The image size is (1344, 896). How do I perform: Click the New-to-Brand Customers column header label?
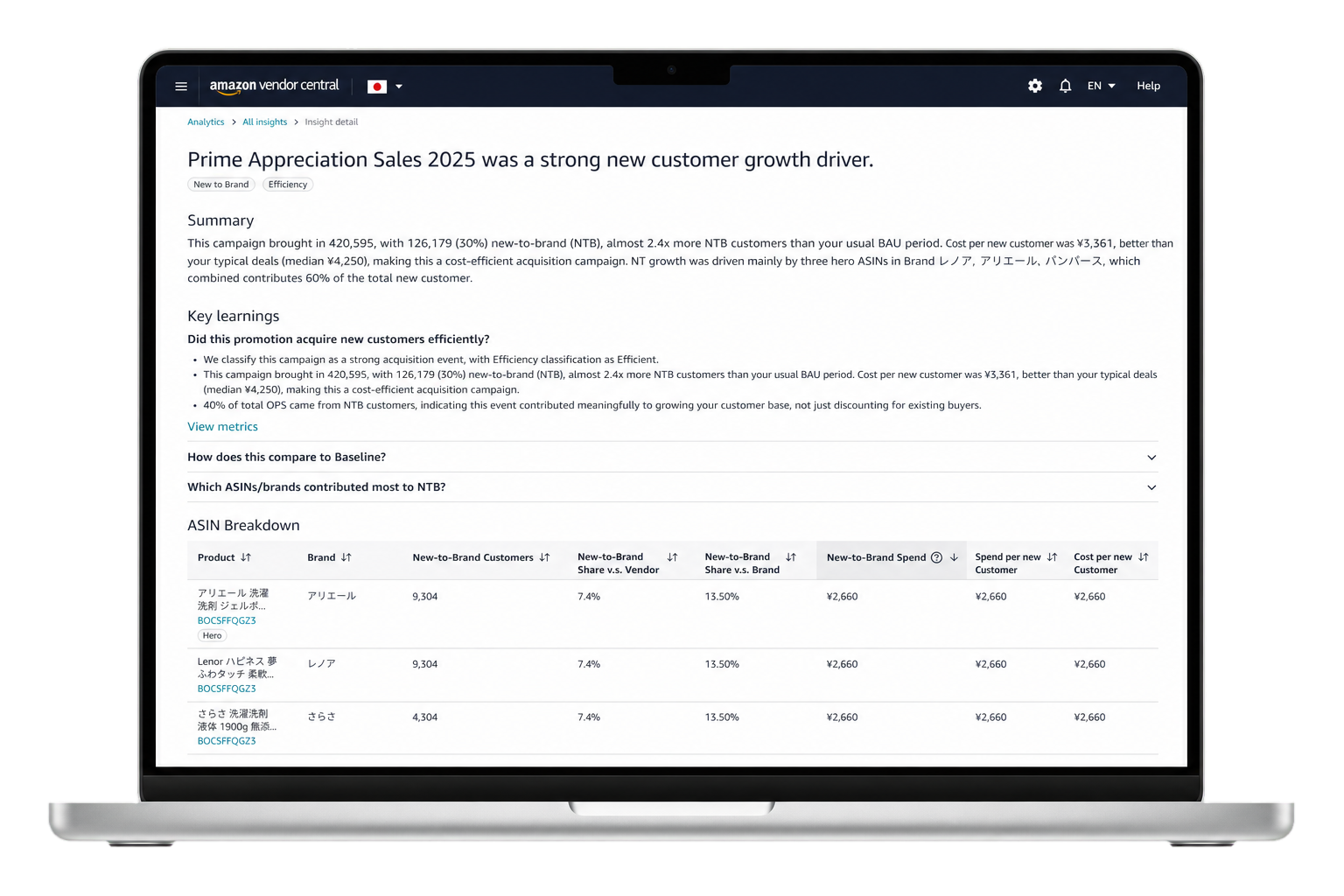point(472,557)
